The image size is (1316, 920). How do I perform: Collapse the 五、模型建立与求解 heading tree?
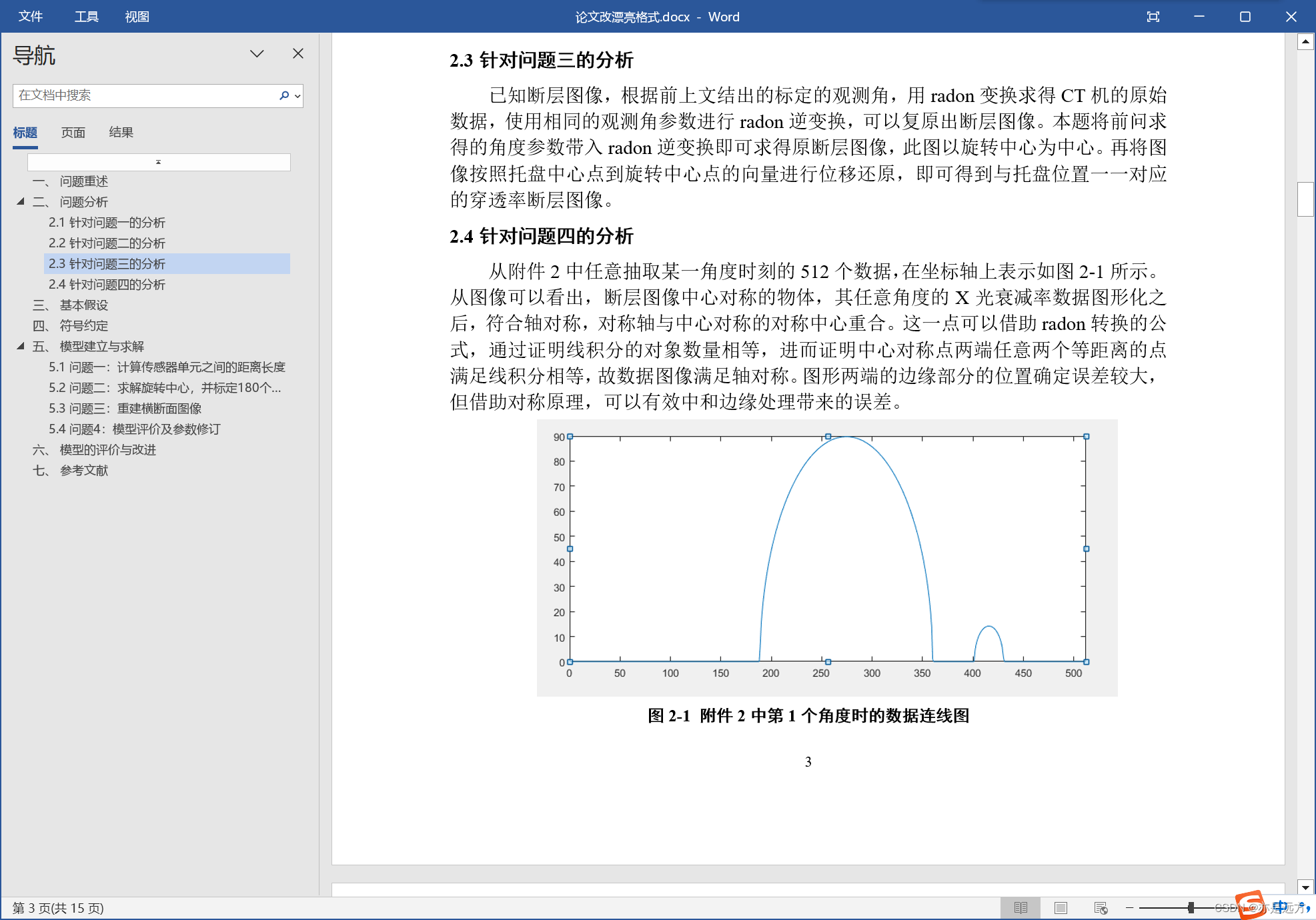[21, 346]
